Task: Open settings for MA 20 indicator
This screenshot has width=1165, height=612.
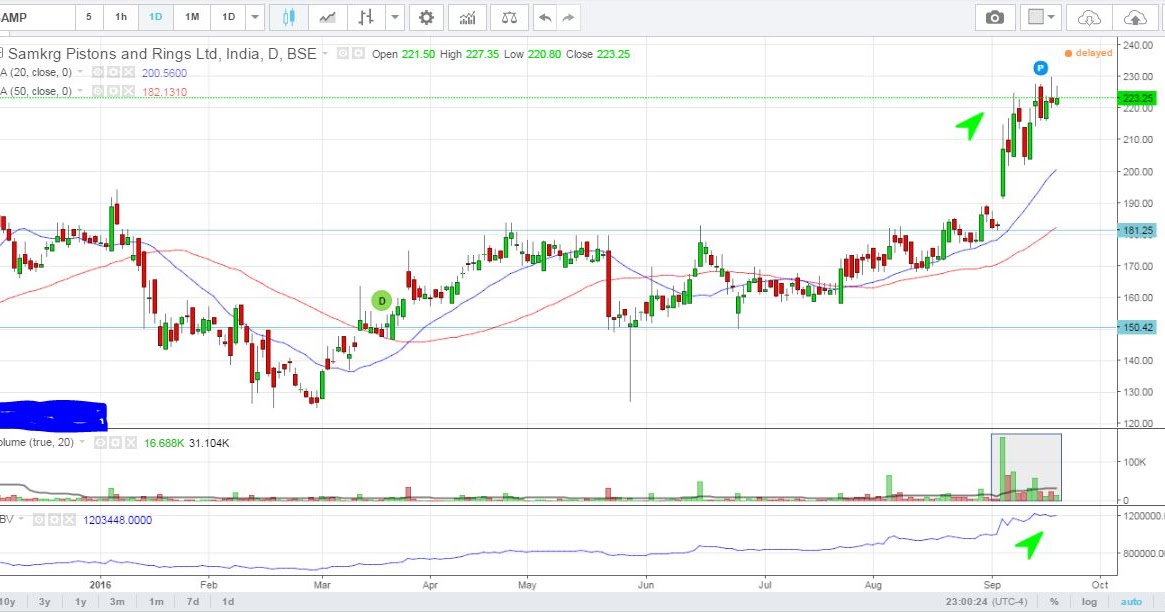Action: 113,73
